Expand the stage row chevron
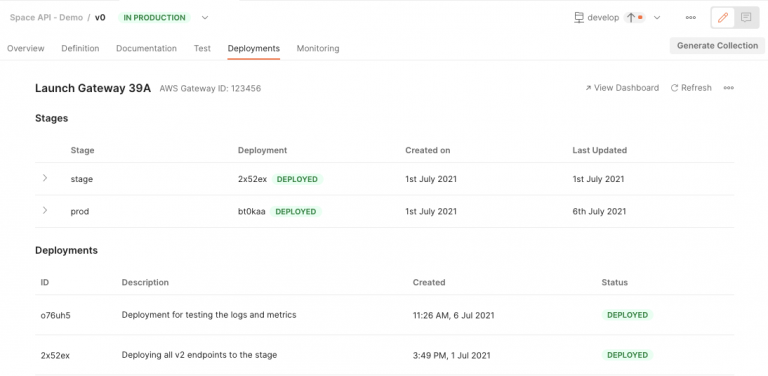 [45, 178]
